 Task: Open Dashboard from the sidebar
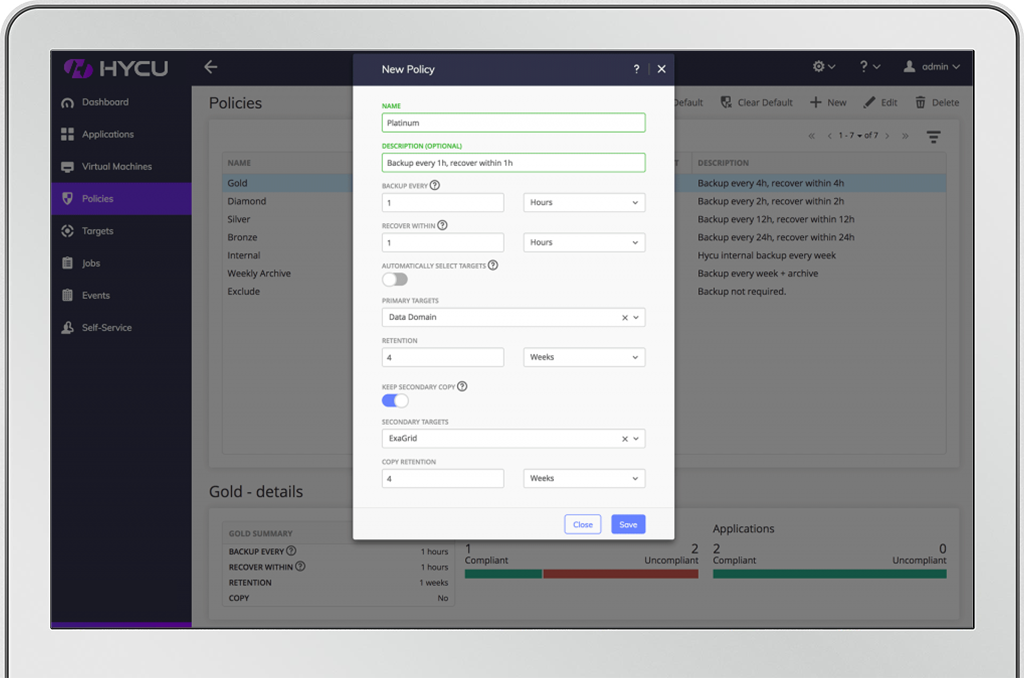coord(105,103)
